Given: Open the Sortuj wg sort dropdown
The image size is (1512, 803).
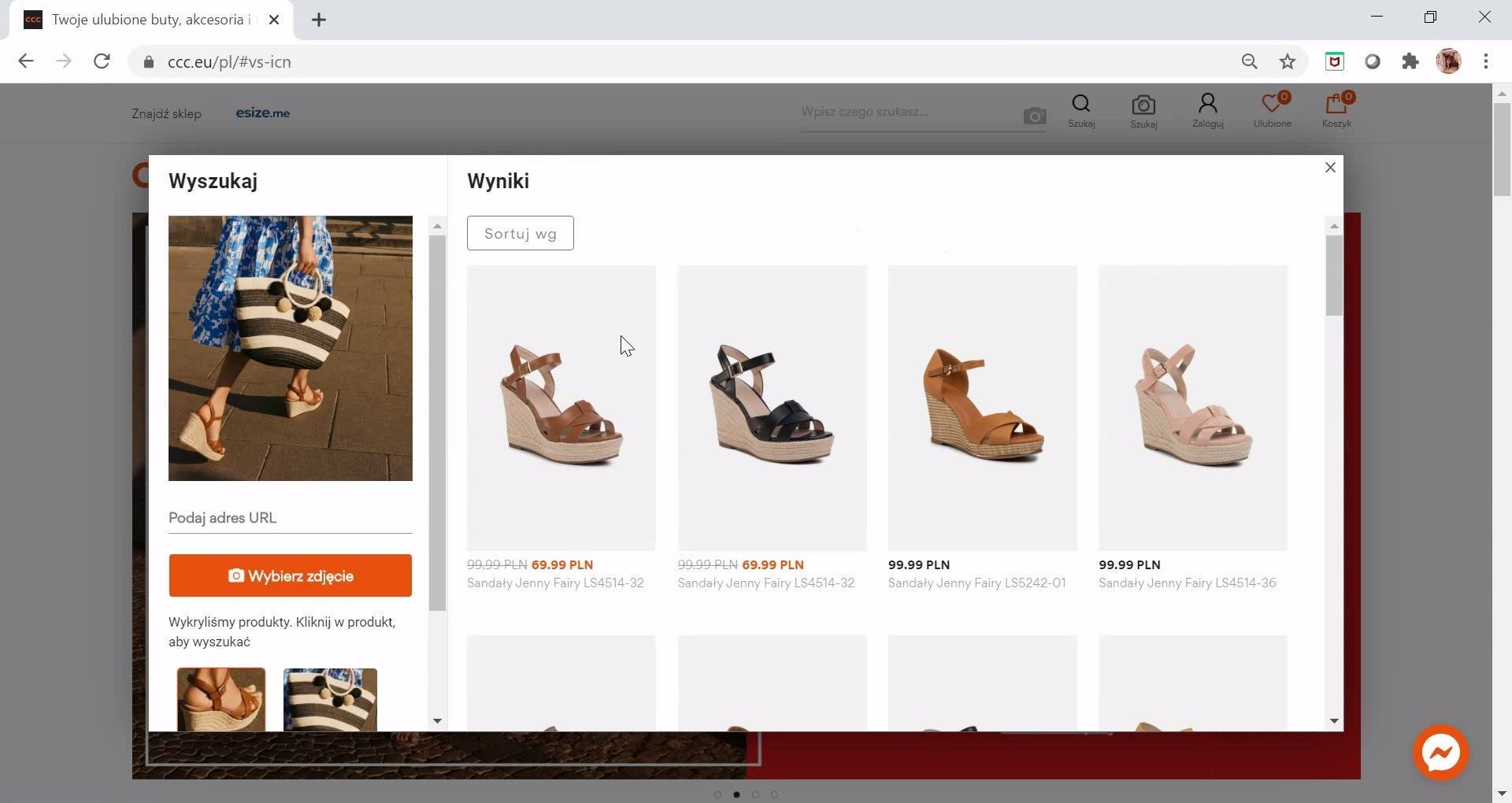Looking at the screenshot, I should click(521, 233).
